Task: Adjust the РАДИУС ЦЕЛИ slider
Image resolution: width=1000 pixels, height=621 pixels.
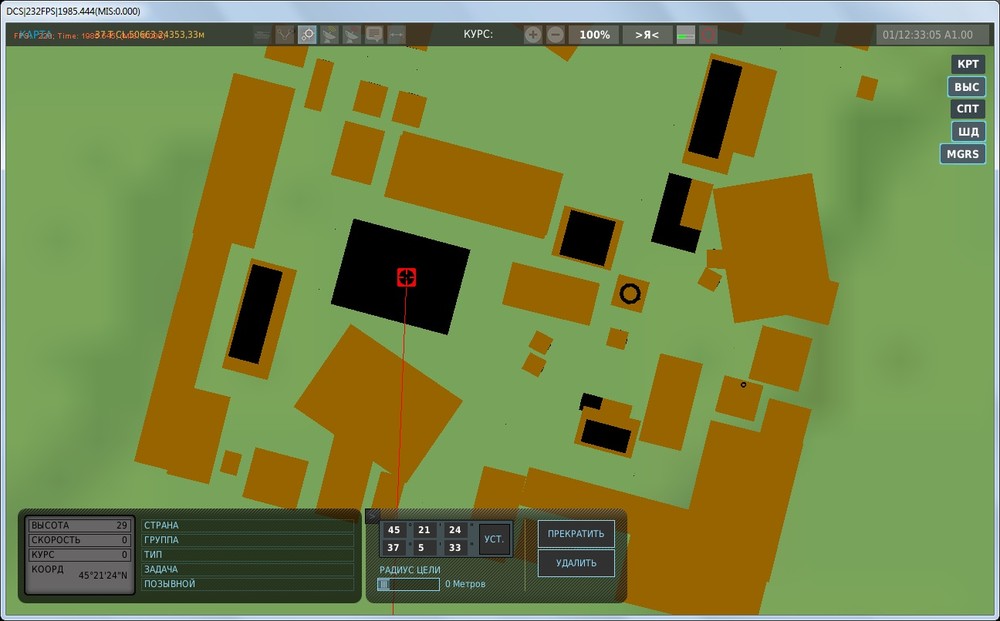Action: (408, 584)
